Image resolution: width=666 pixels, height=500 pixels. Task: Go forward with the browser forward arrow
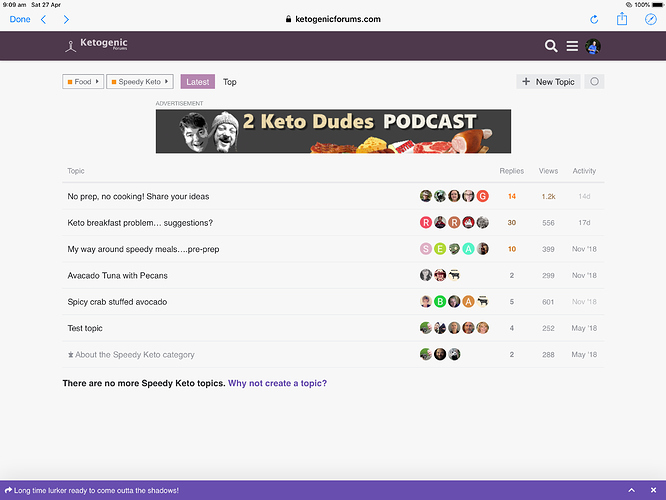pyautogui.click(x=66, y=19)
